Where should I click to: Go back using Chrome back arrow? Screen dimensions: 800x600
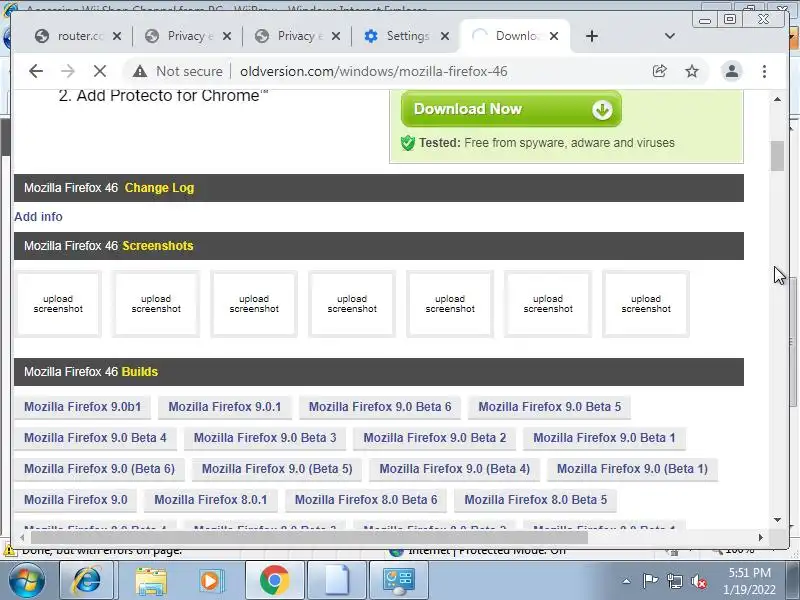(x=36, y=71)
